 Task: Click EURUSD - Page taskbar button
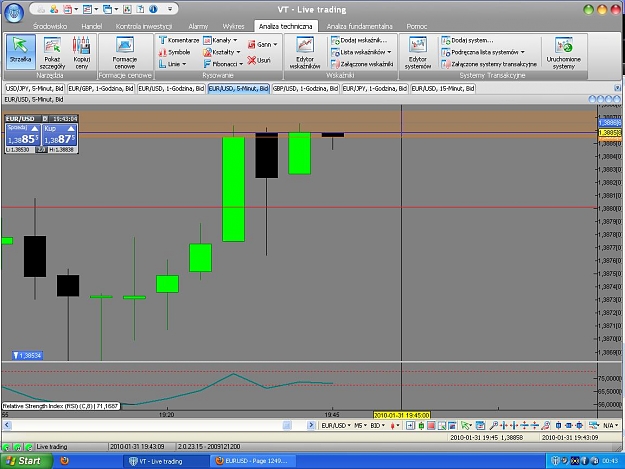[252, 461]
